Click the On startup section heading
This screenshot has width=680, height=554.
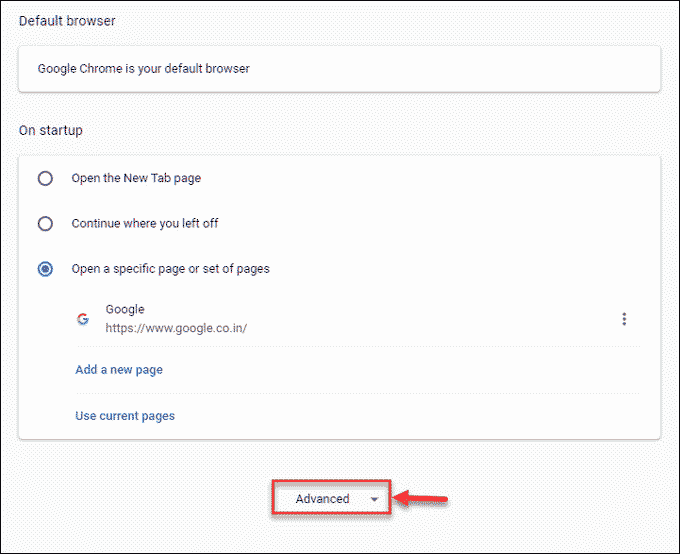(x=50, y=130)
